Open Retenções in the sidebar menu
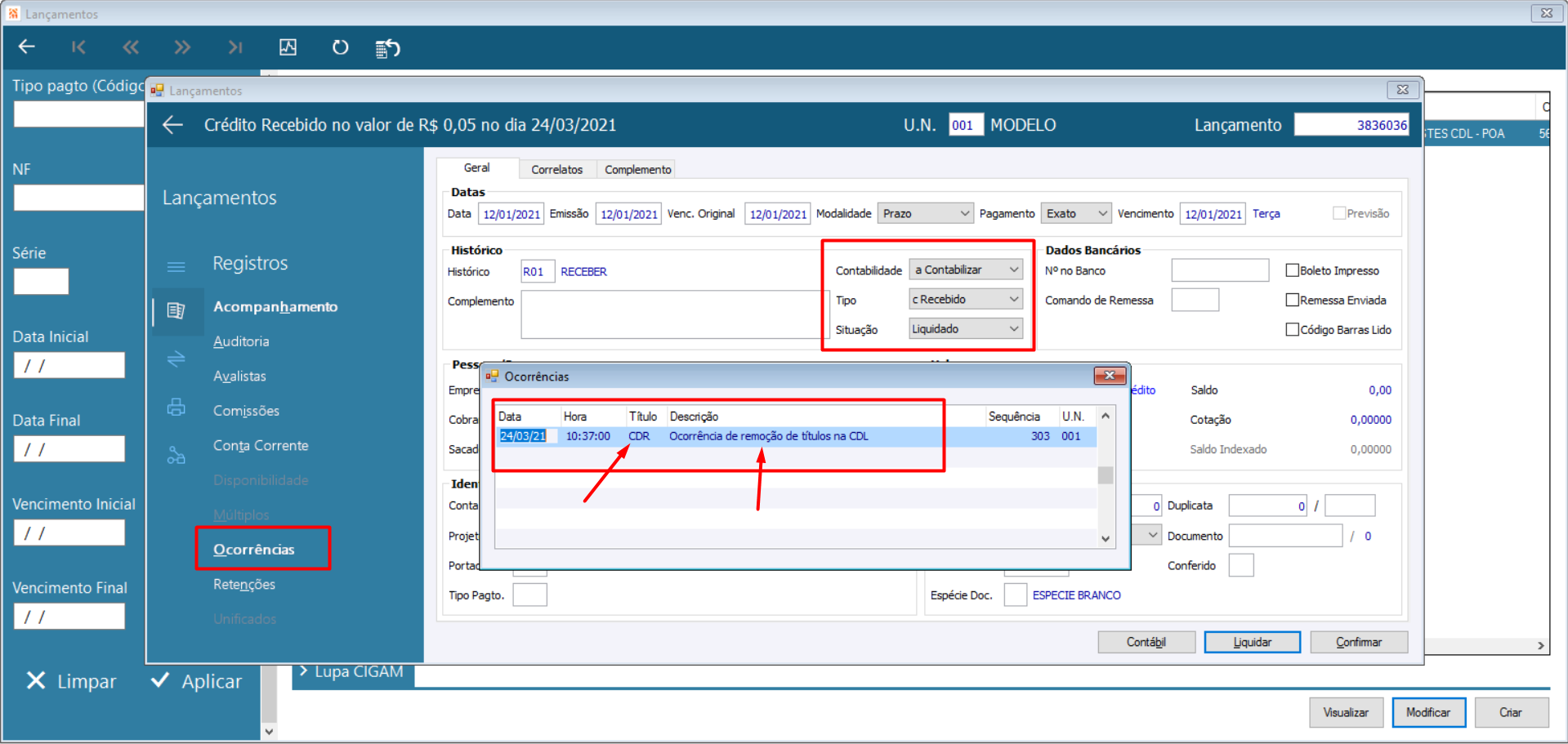This screenshot has height=744, width=1568. coord(244,585)
